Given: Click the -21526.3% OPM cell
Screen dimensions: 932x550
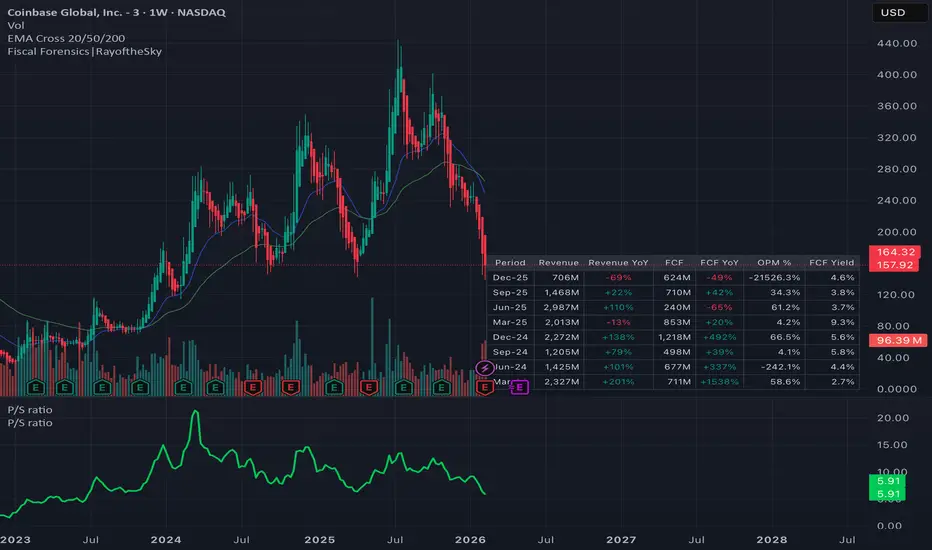Looking at the screenshot, I should point(774,278).
